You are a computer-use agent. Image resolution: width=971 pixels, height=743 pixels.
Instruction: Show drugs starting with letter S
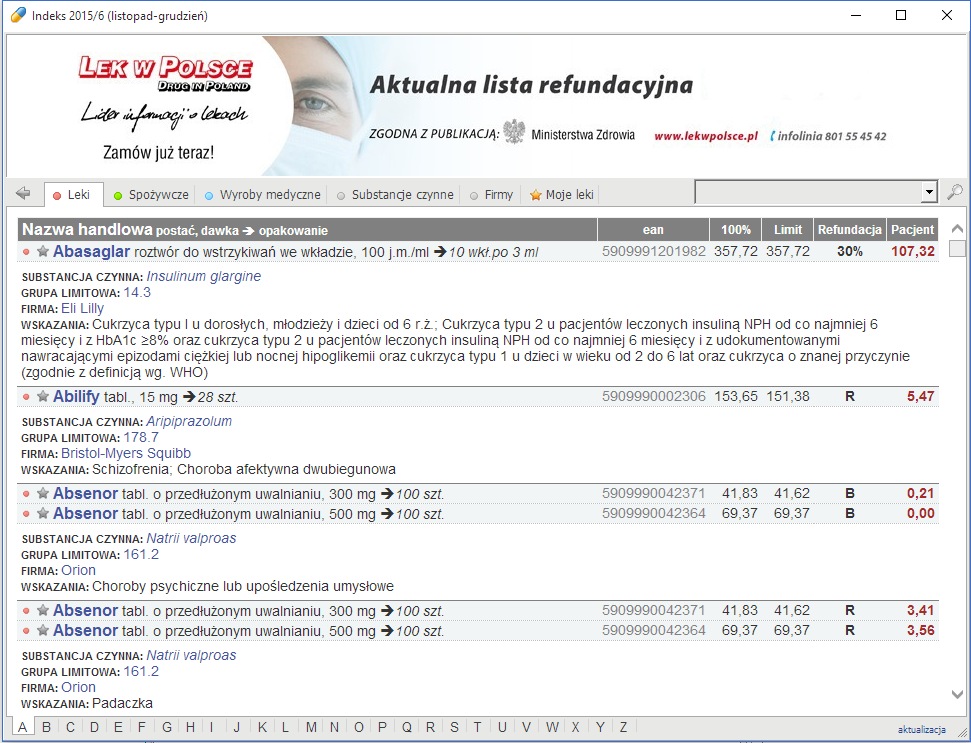[455, 727]
